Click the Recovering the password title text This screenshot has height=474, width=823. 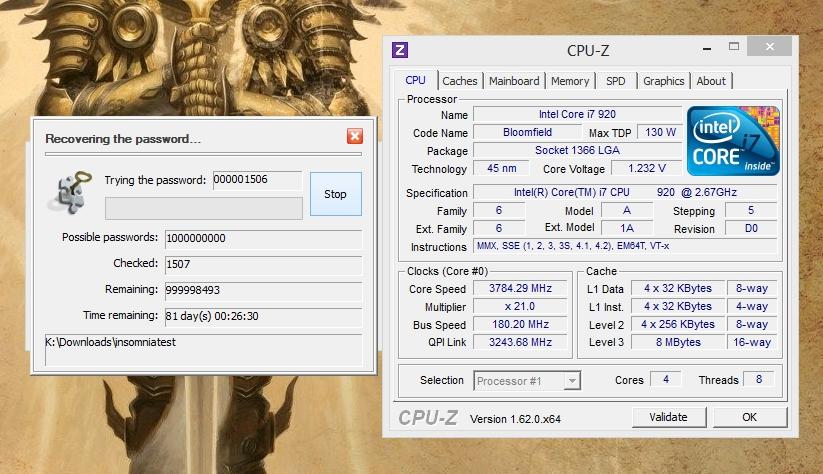(123, 139)
